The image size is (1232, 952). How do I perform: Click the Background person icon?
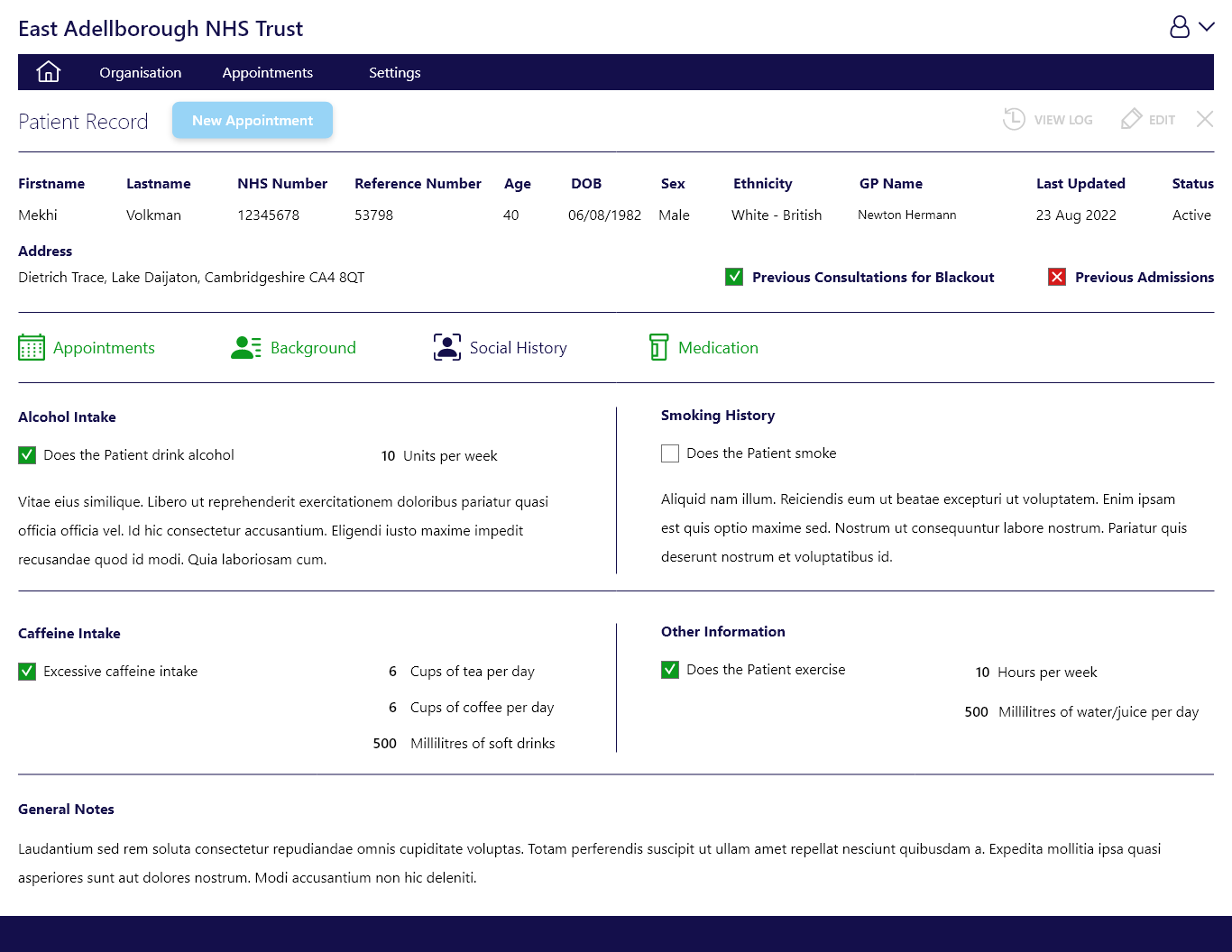click(246, 347)
